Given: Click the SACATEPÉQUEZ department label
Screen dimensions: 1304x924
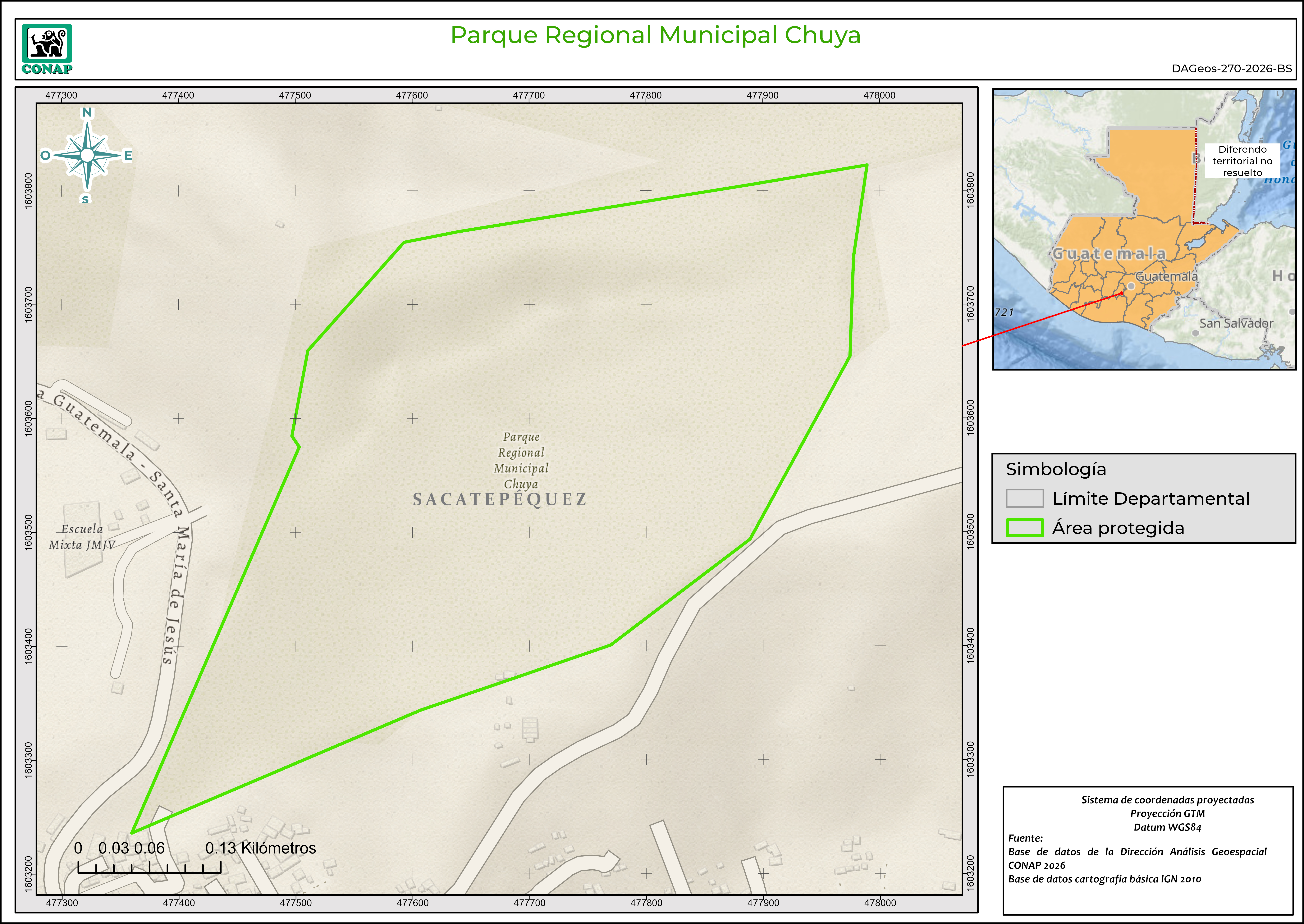Looking at the screenshot, I should click(500, 500).
